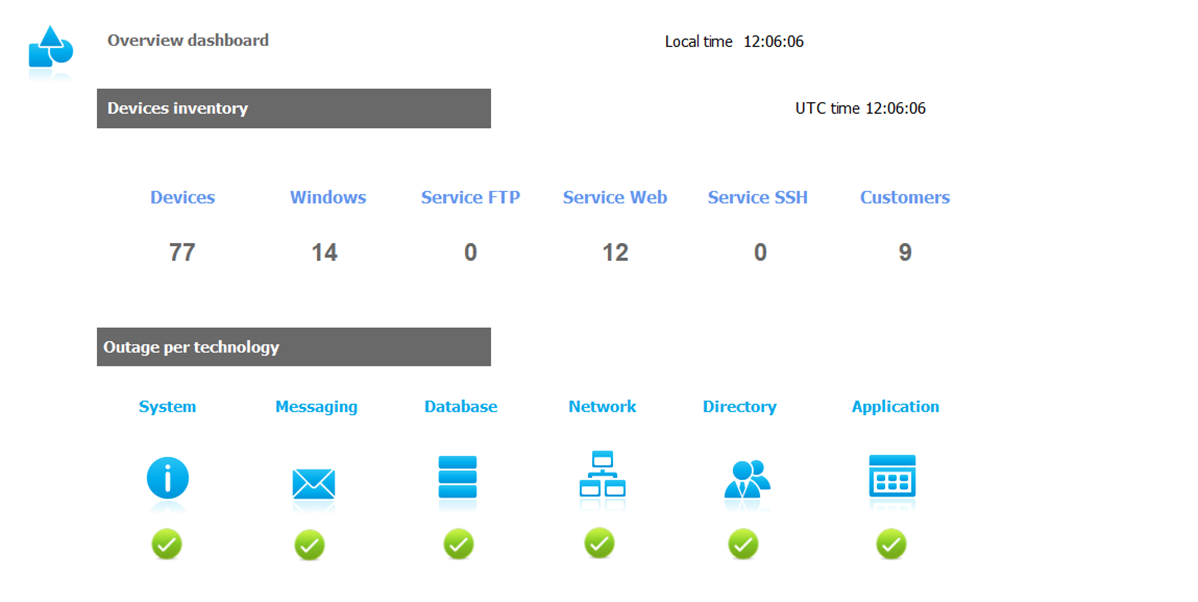1198x602 pixels.
Task: Click green checkmark status under Application
Action: click(891, 545)
